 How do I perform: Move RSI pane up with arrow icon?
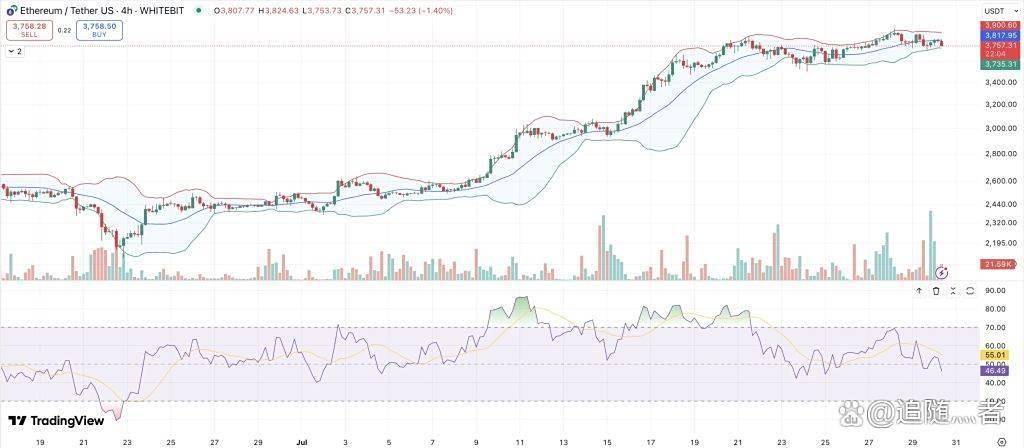click(919, 291)
